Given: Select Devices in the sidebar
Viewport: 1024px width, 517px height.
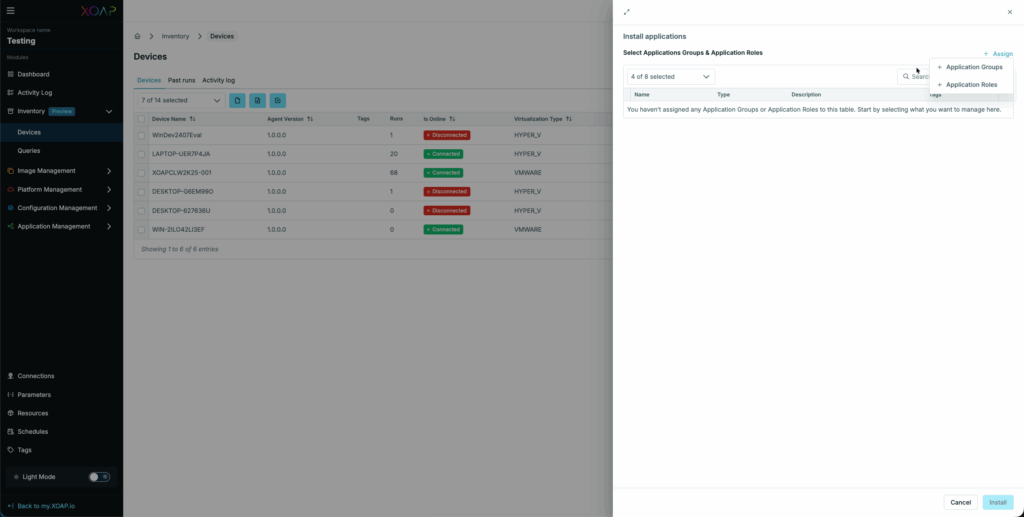Looking at the screenshot, I should point(29,133).
